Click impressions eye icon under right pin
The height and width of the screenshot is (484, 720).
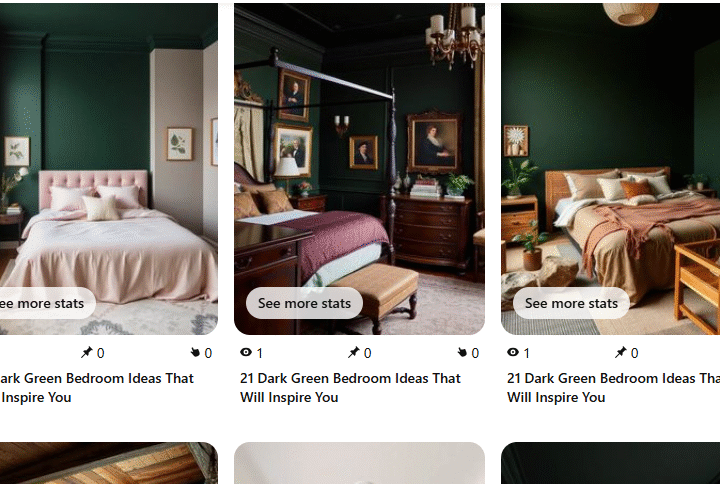(513, 352)
